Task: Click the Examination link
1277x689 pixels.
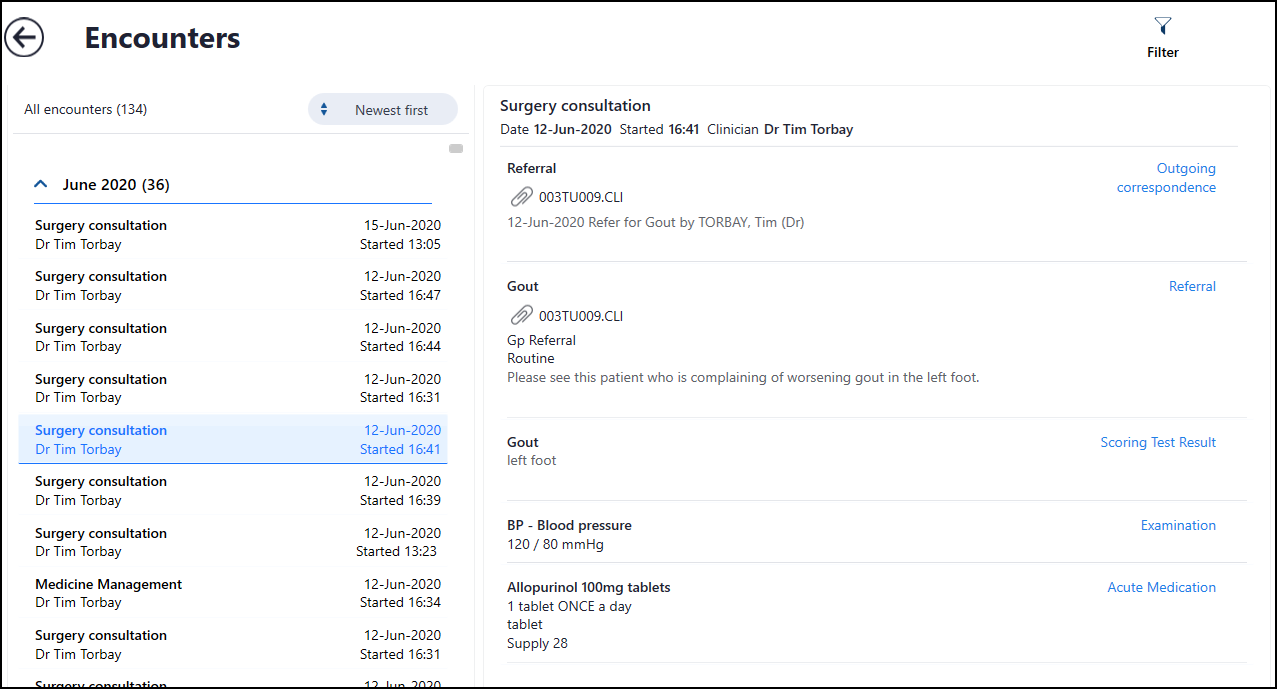Action: [x=1178, y=525]
